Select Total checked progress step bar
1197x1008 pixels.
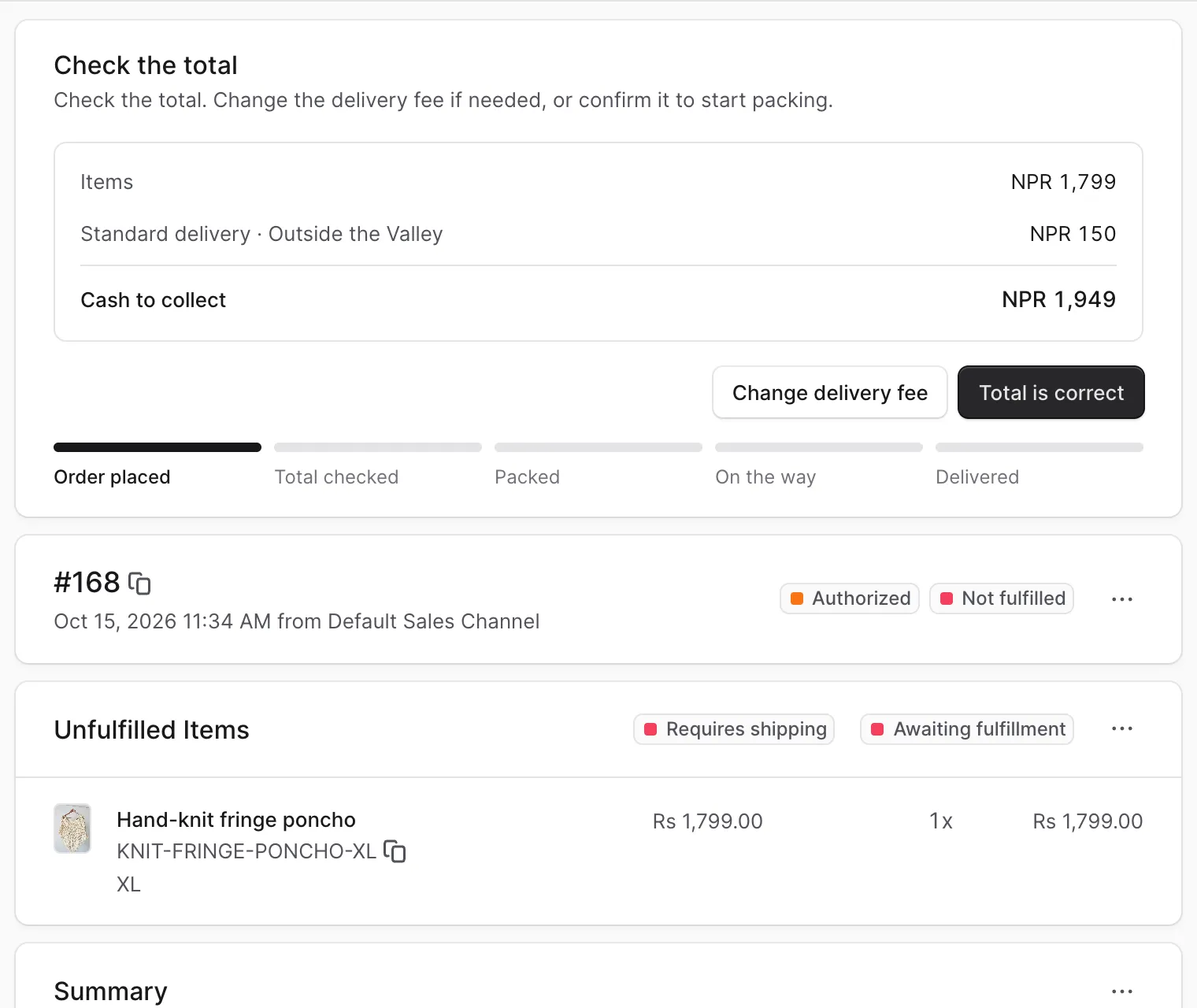pyautogui.click(x=378, y=447)
